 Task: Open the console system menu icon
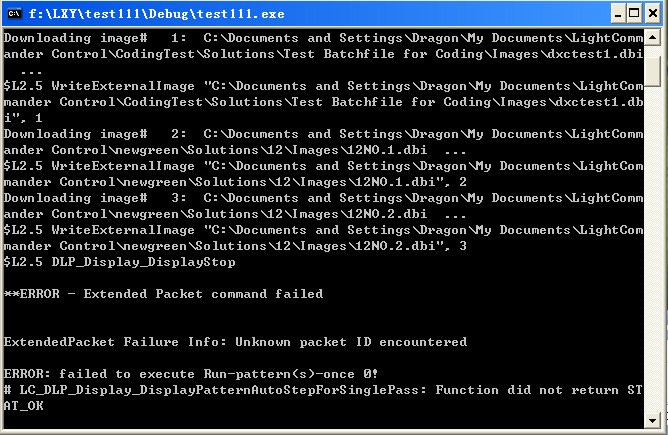coord(14,14)
